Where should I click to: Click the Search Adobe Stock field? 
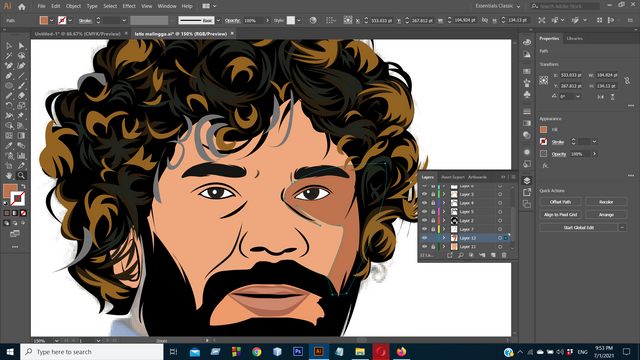565,6
